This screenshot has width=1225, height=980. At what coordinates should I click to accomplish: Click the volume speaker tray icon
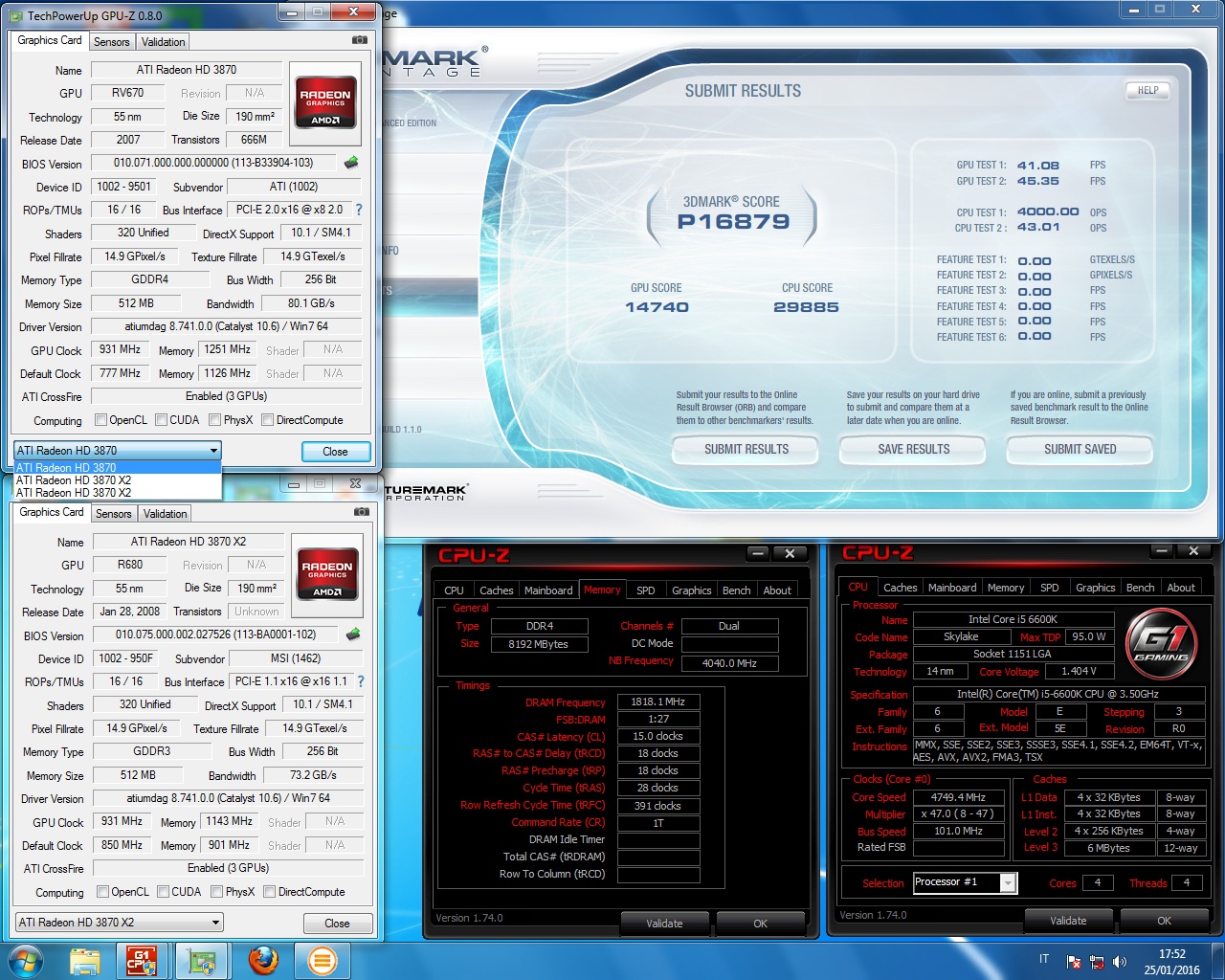[x=1120, y=962]
